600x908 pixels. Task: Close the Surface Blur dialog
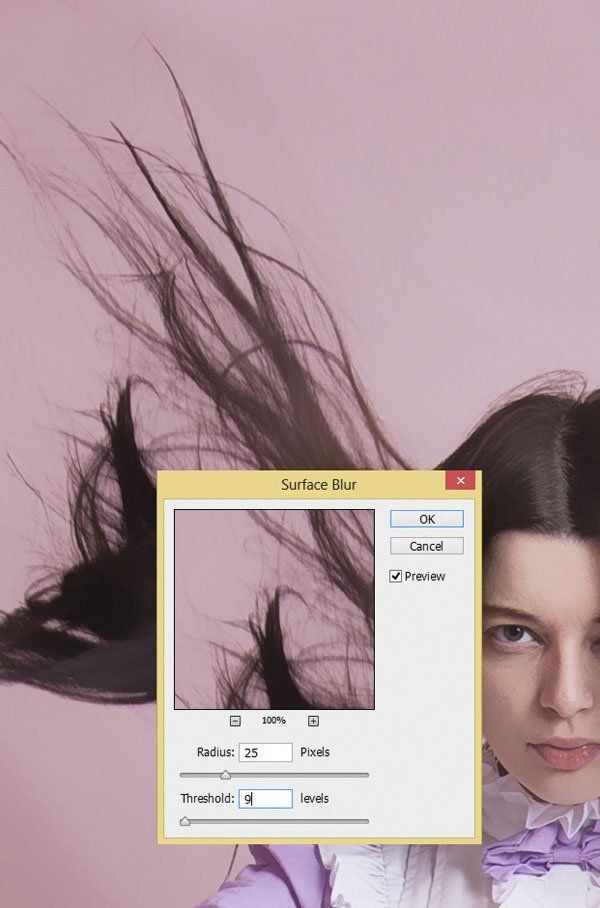tap(460, 481)
